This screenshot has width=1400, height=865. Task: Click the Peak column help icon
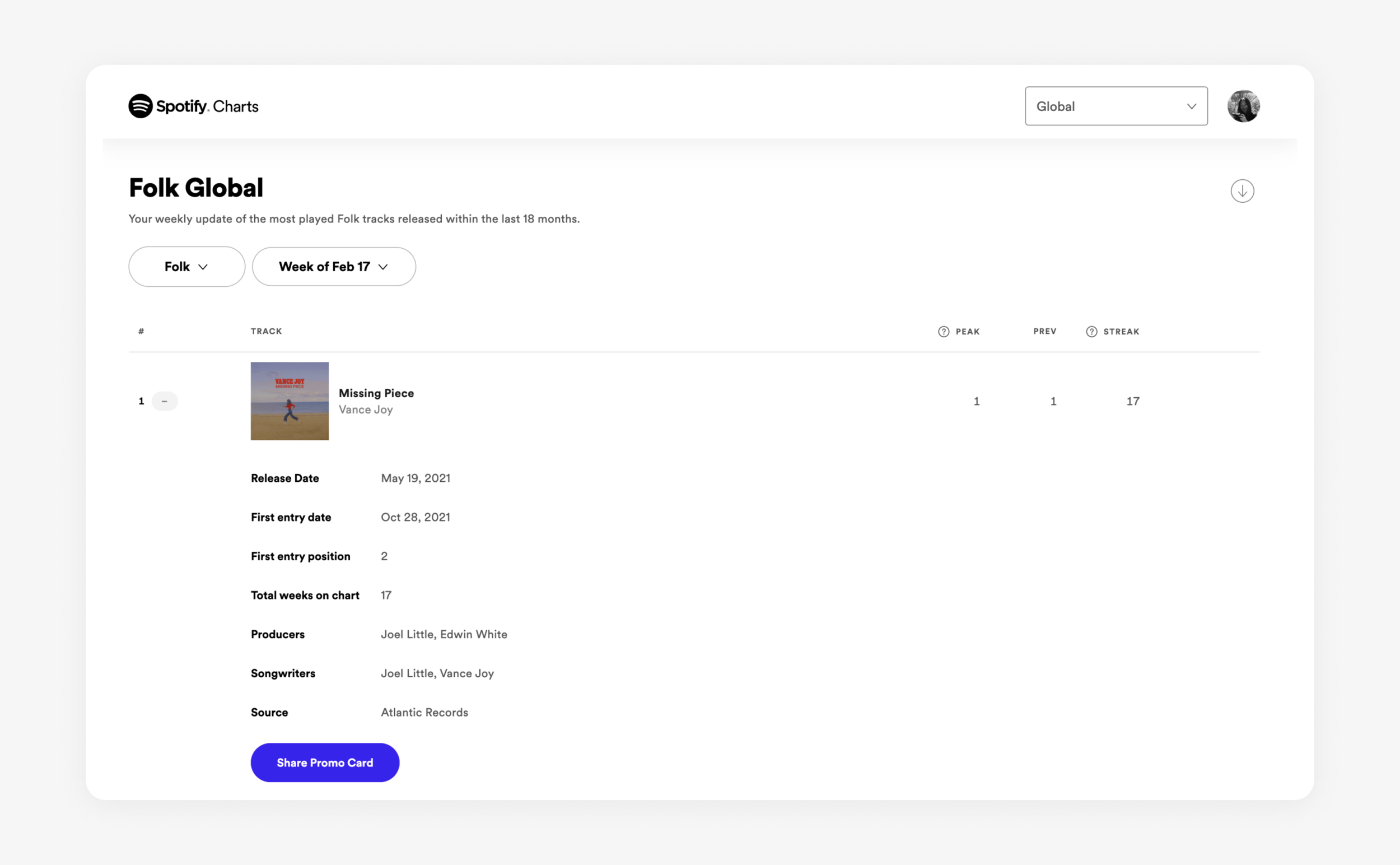click(944, 332)
